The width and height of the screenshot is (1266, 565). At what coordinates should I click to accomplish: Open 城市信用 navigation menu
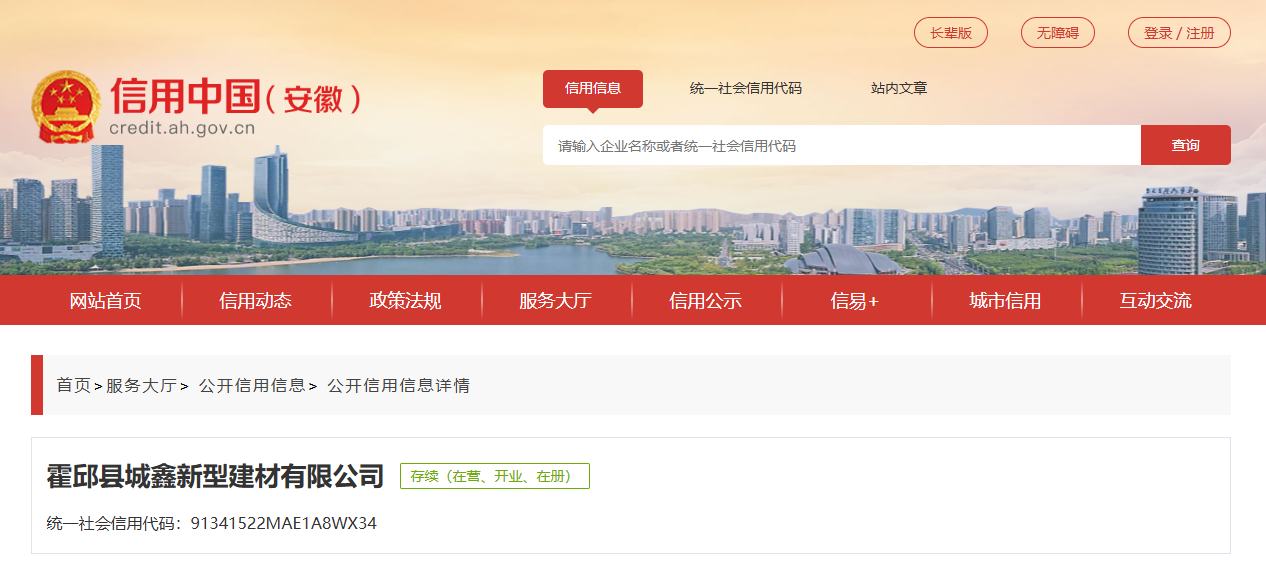tap(1006, 301)
